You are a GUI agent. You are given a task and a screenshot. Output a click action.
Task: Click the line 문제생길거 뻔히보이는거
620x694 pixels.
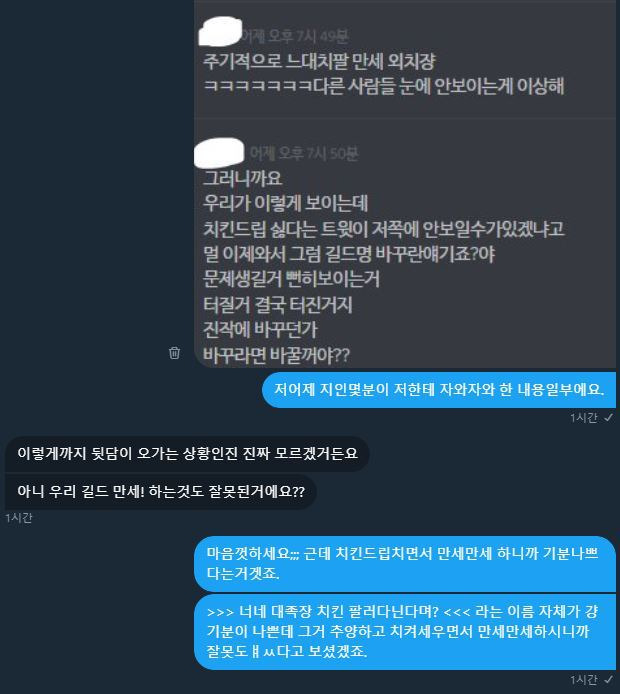291,279
